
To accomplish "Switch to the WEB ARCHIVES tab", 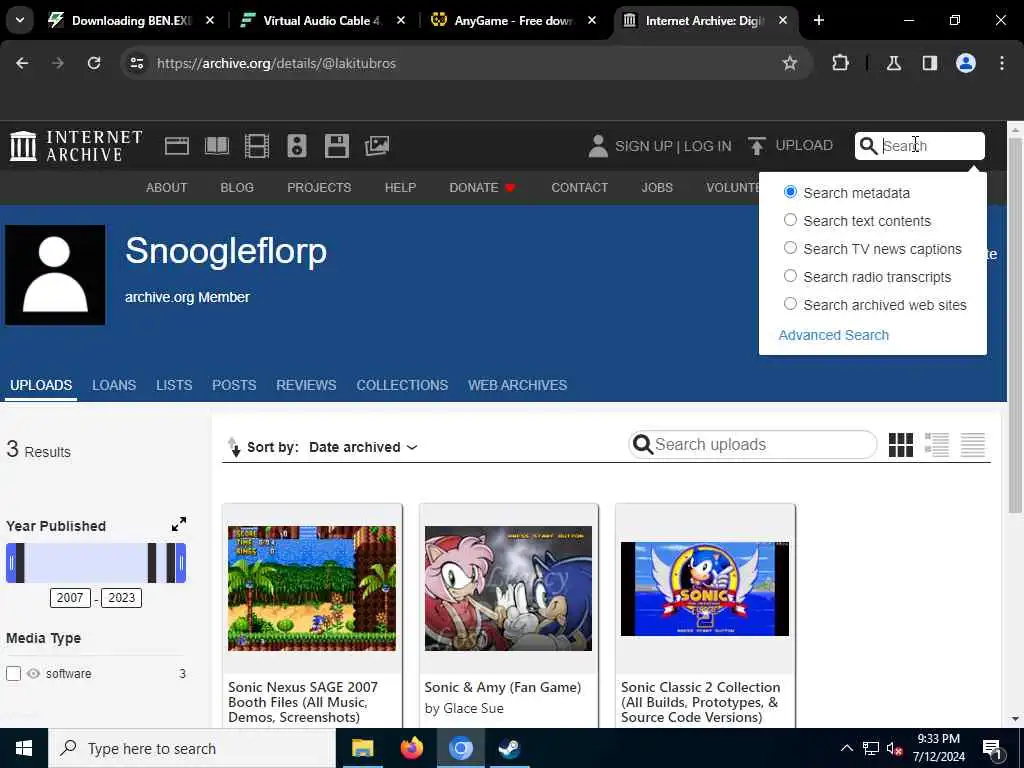I will [517, 385].
